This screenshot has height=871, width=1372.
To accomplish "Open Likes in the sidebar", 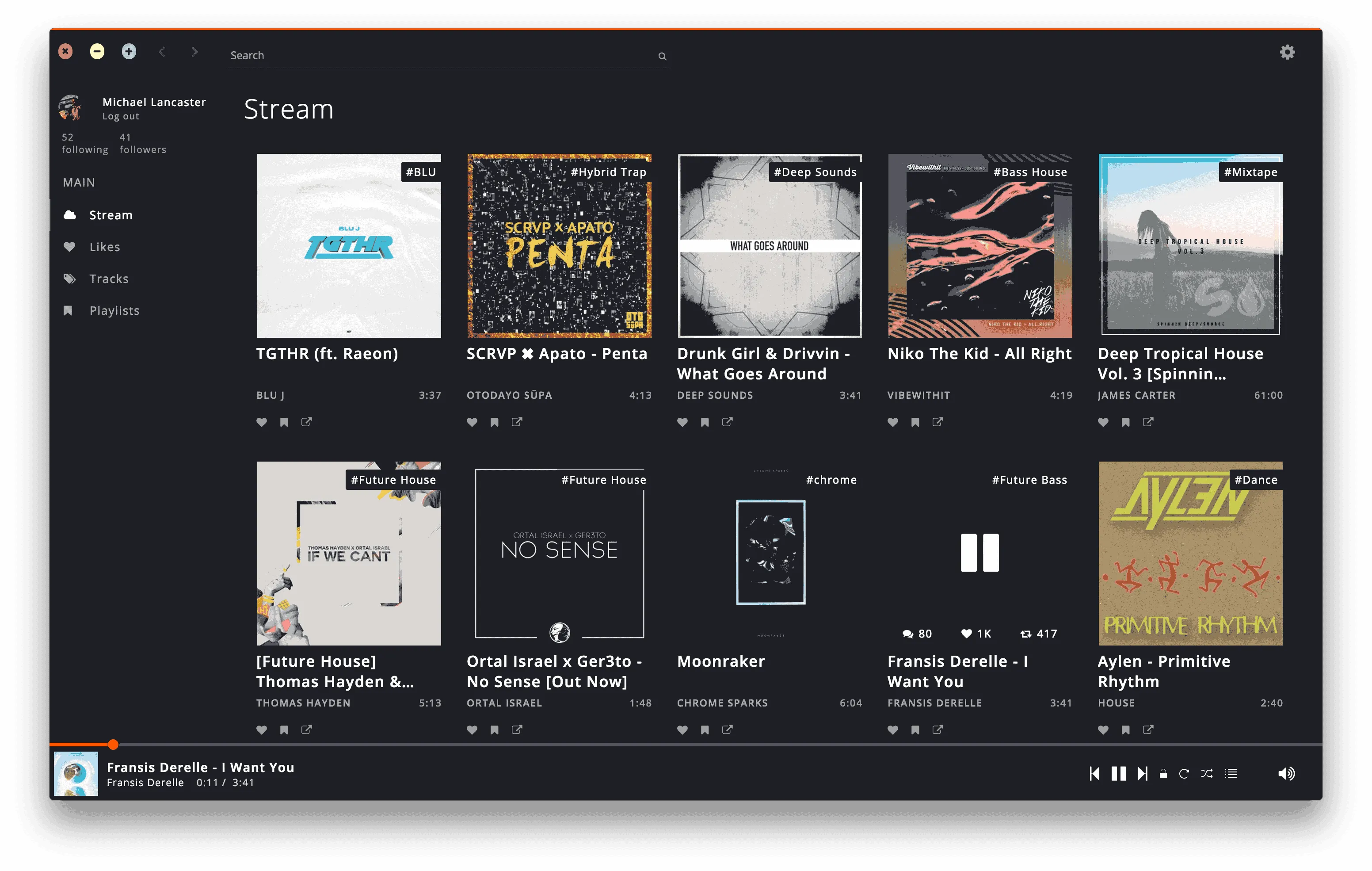I will [x=104, y=247].
